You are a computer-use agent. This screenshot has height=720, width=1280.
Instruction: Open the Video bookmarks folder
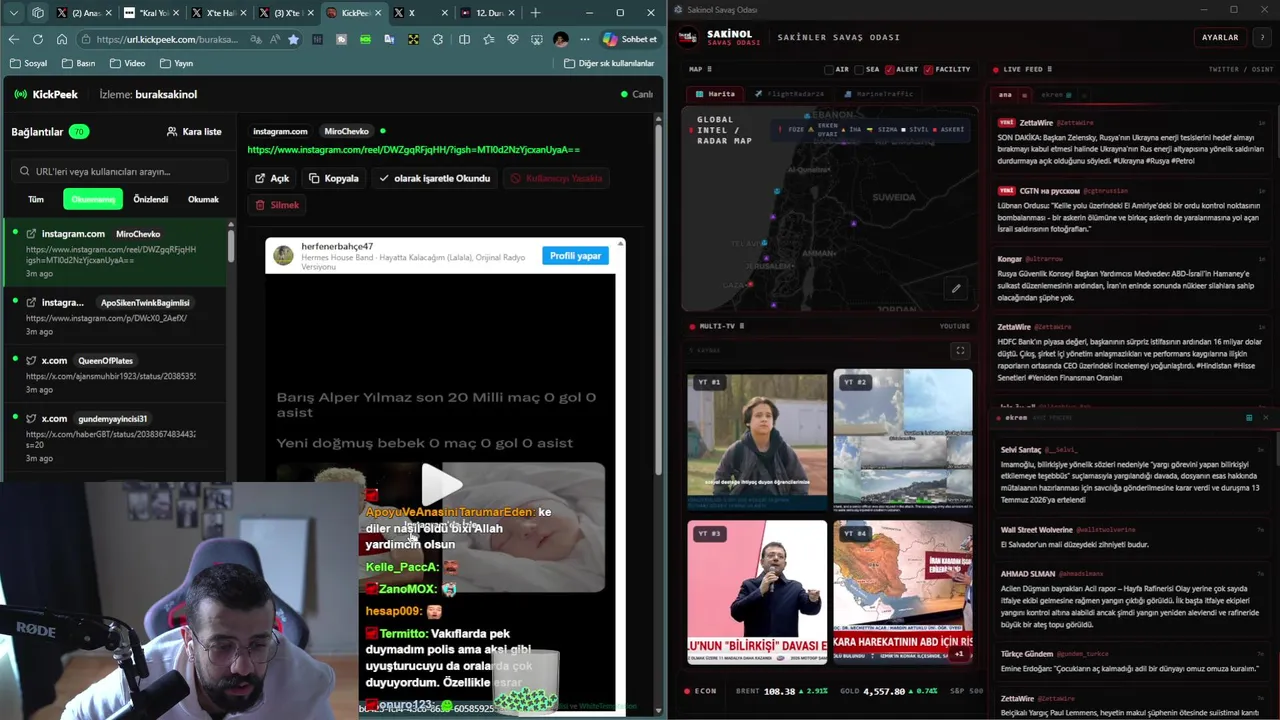point(126,63)
